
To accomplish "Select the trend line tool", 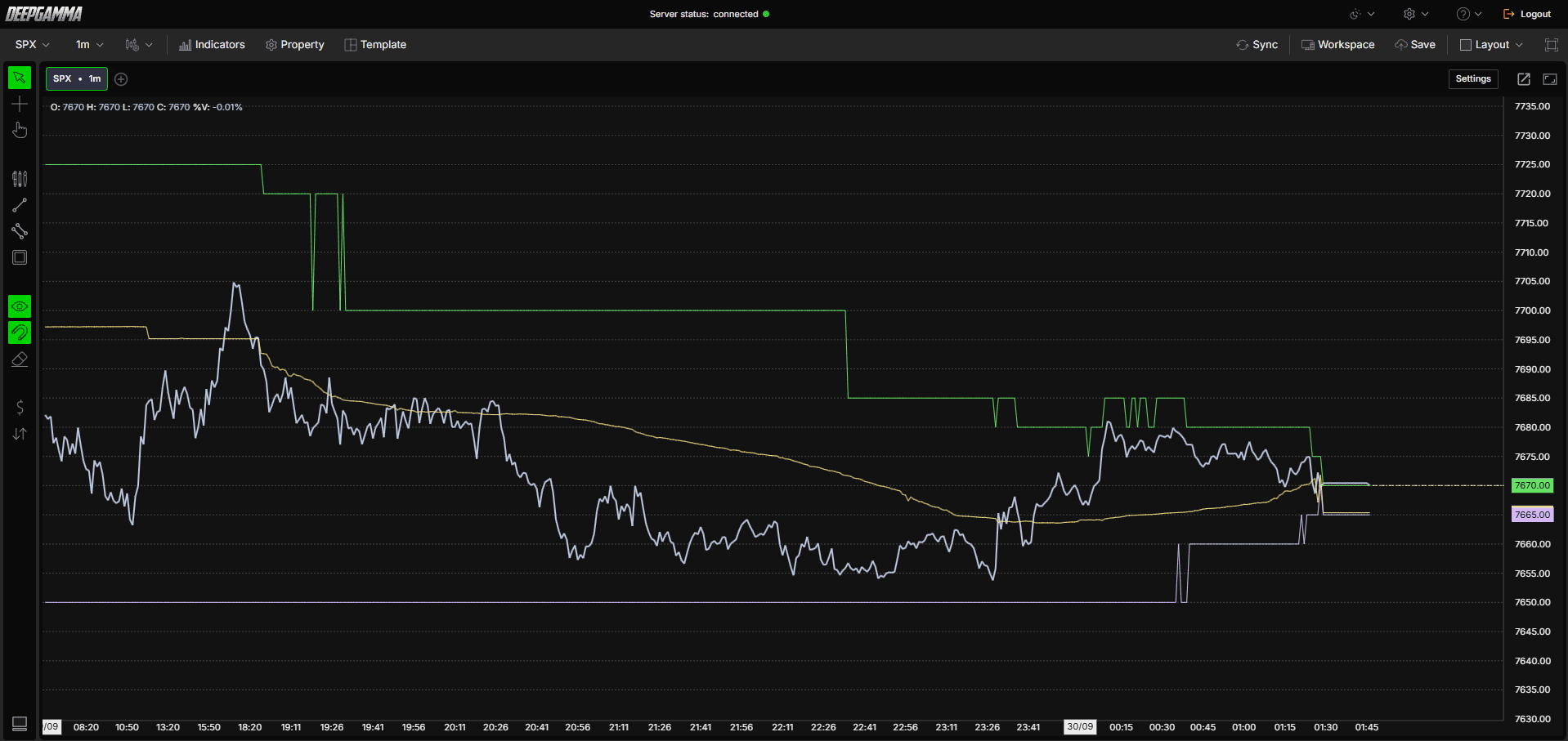I will pos(20,205).
